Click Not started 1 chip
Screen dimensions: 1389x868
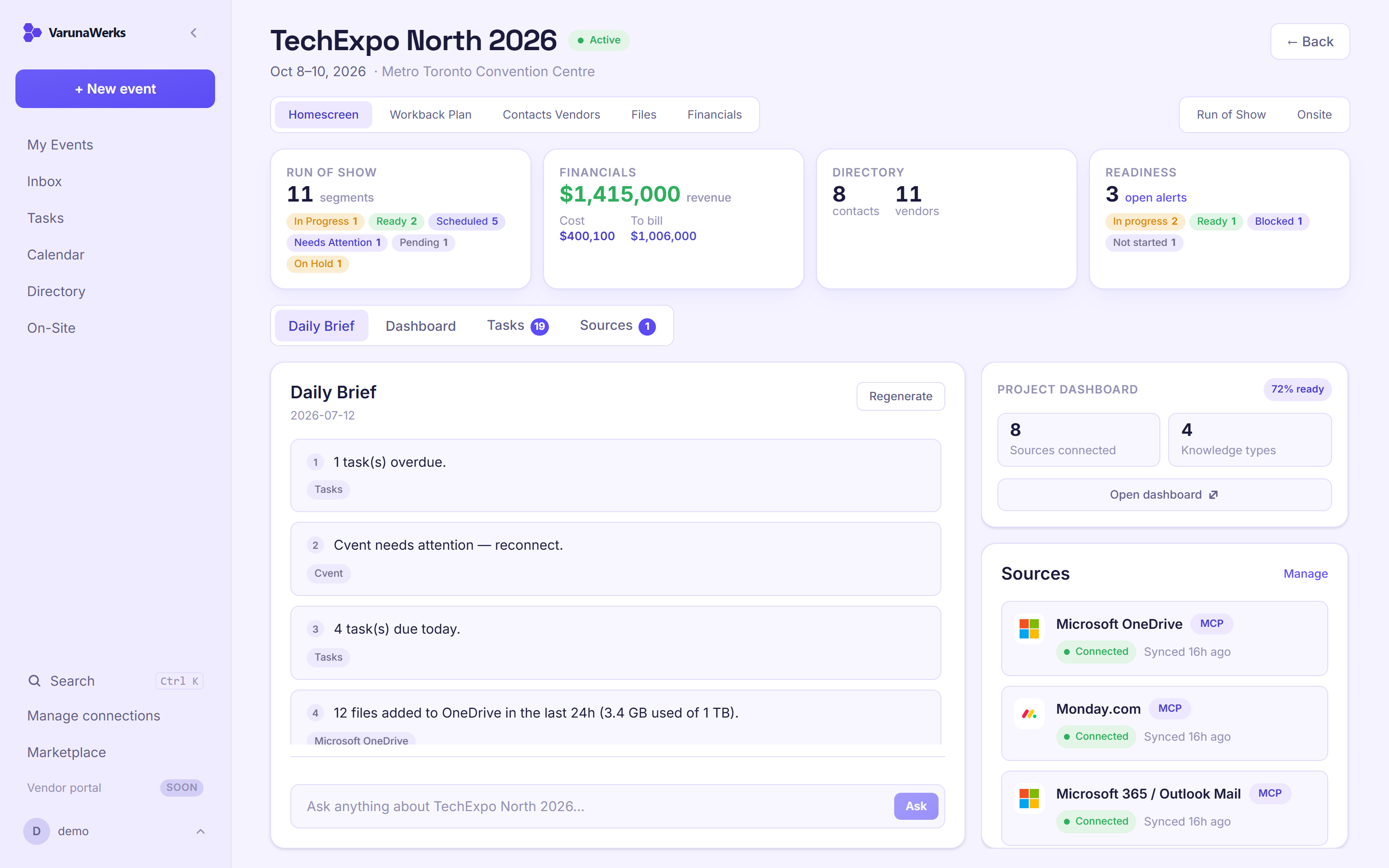click(1144, 243)
